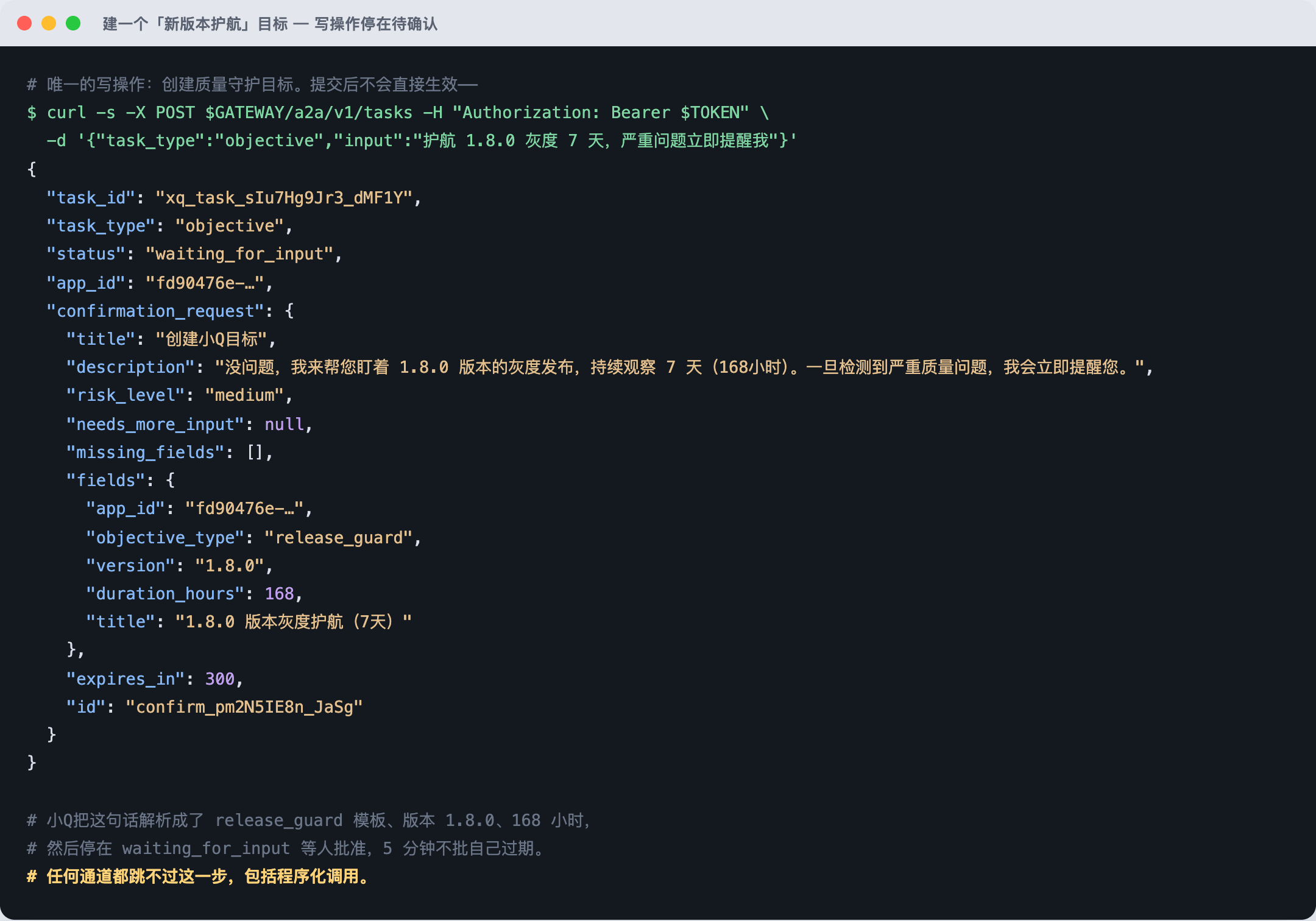Screen dimensions: 1316x921
Task: Click the duration_hours number 168
Action: pos(279,594)
